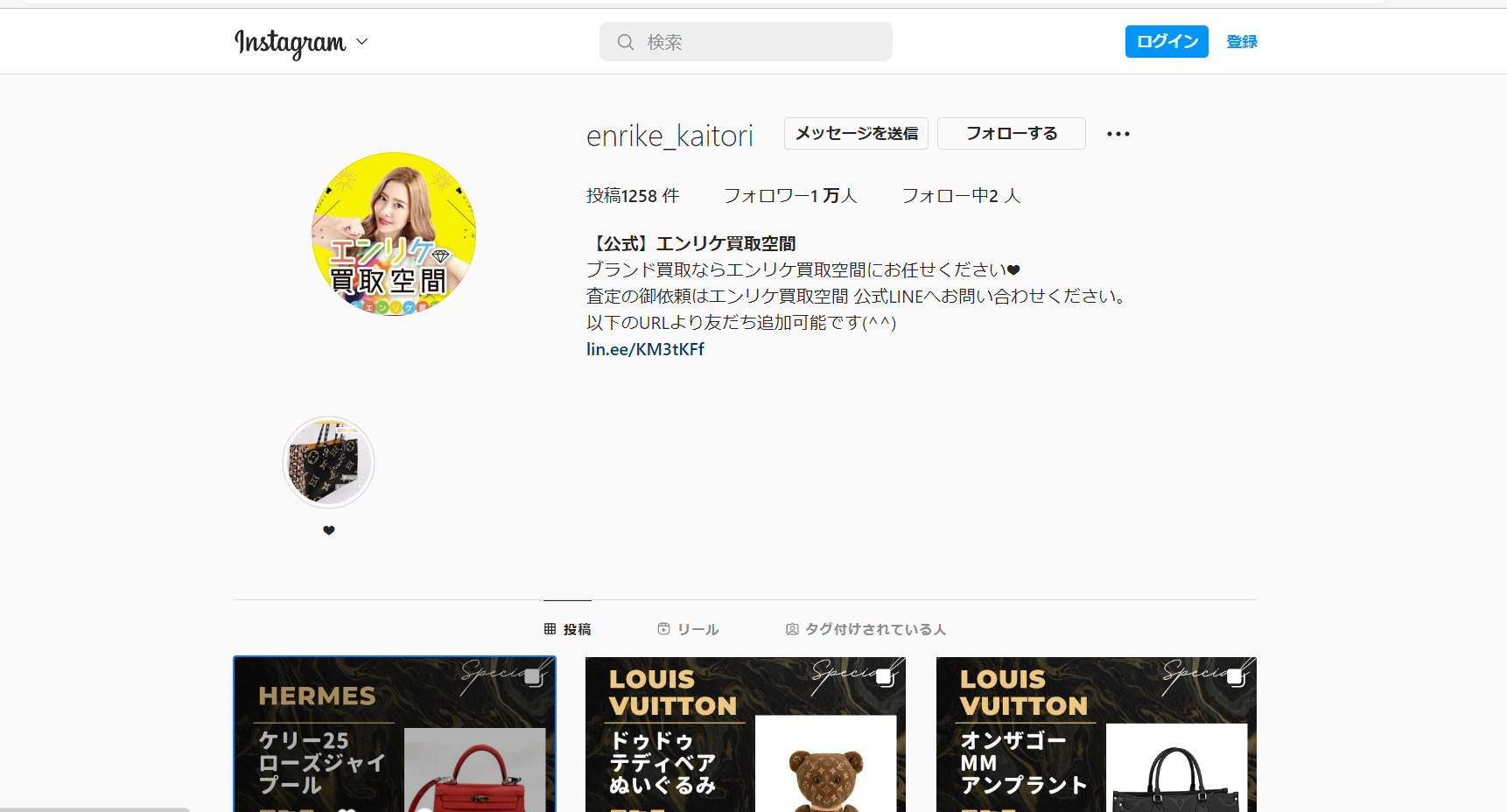
Task: Select the 投稿 tab
Action: pos(567,629)
